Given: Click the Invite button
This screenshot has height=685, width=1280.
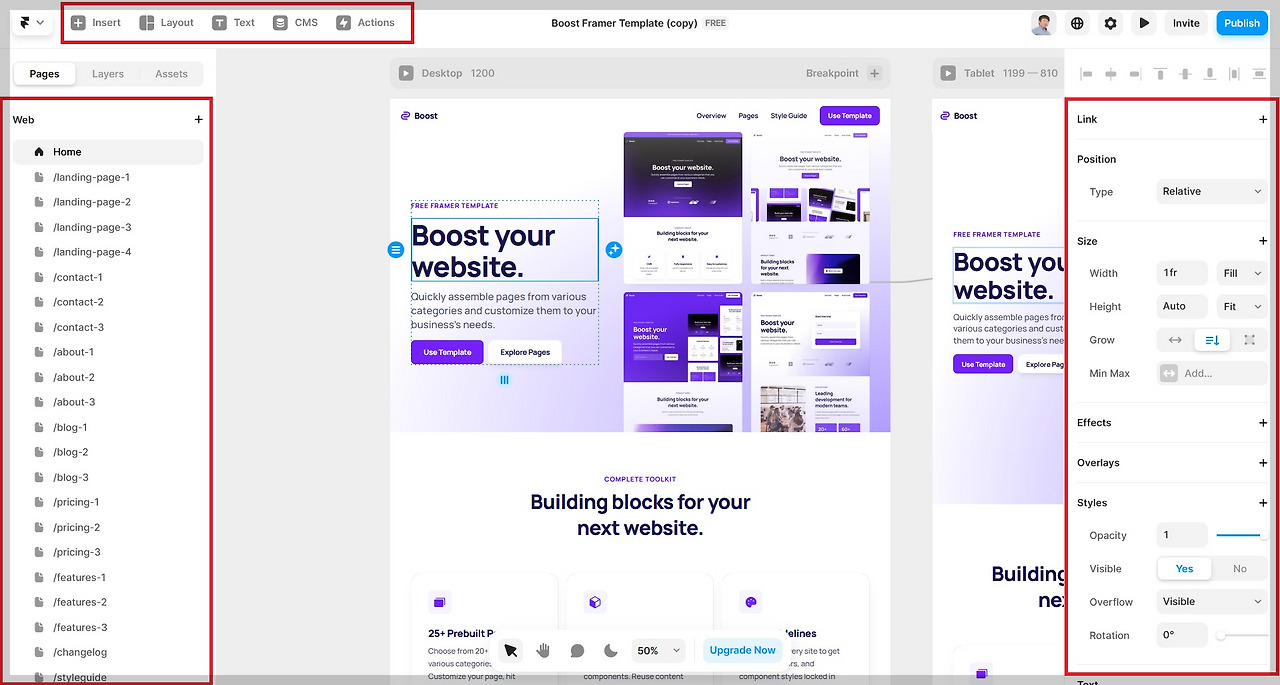Looking at the screenshot, I should (x=1186, y=23).
